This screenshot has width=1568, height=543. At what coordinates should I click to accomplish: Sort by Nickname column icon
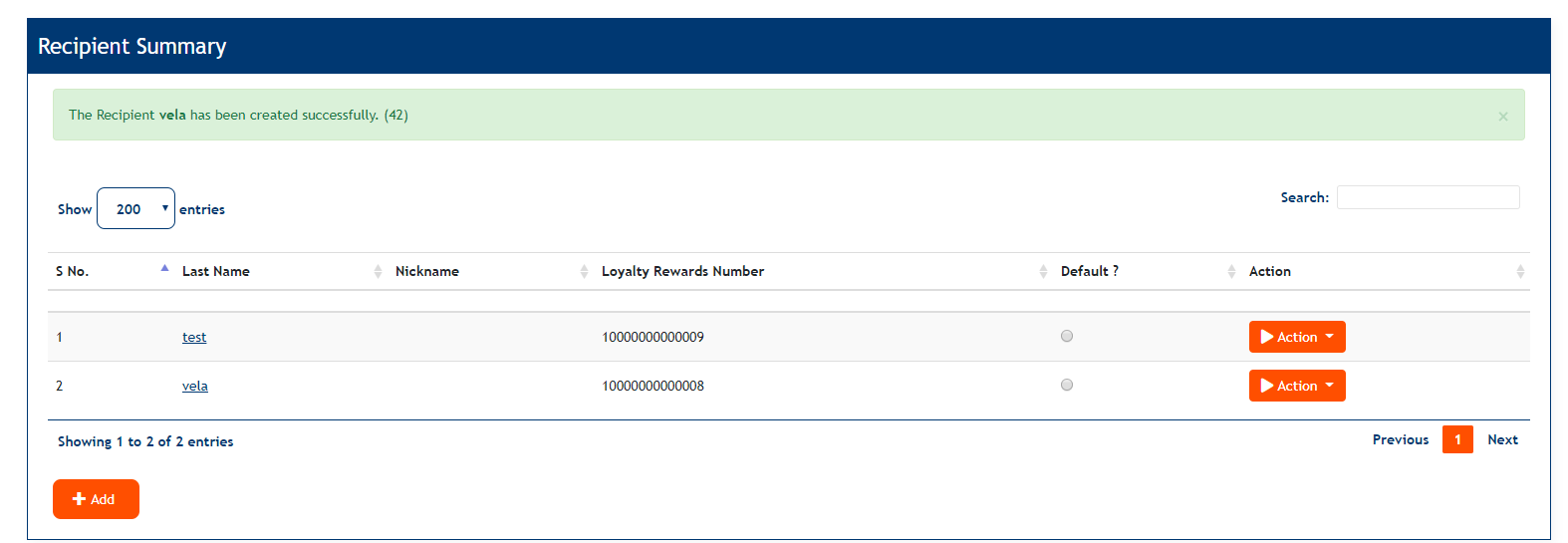point(584,271)
